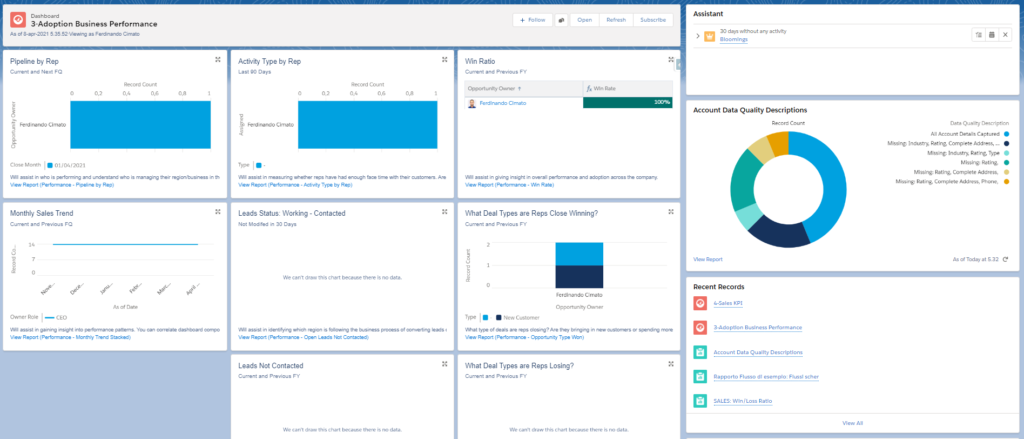This screenshot has width=1024, height=439.
Task: Click the red dashboard icon in the header
Action: (18, 20)
